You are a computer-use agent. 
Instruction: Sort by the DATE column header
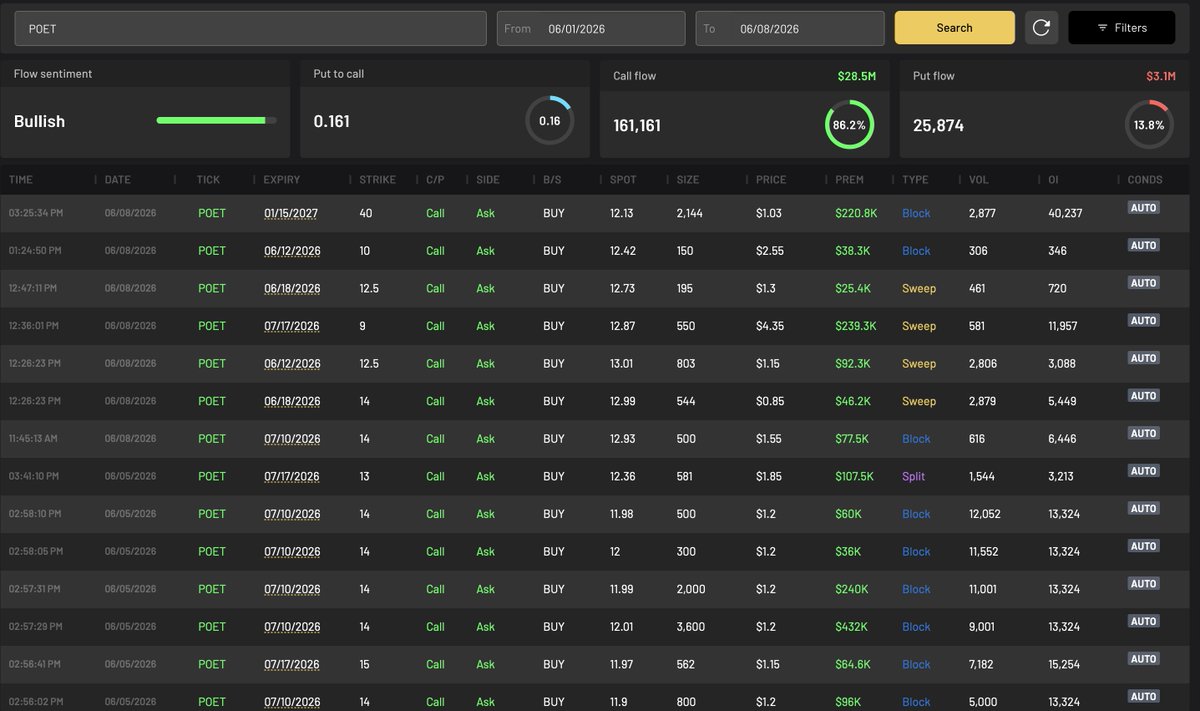[x=117, y=180]
